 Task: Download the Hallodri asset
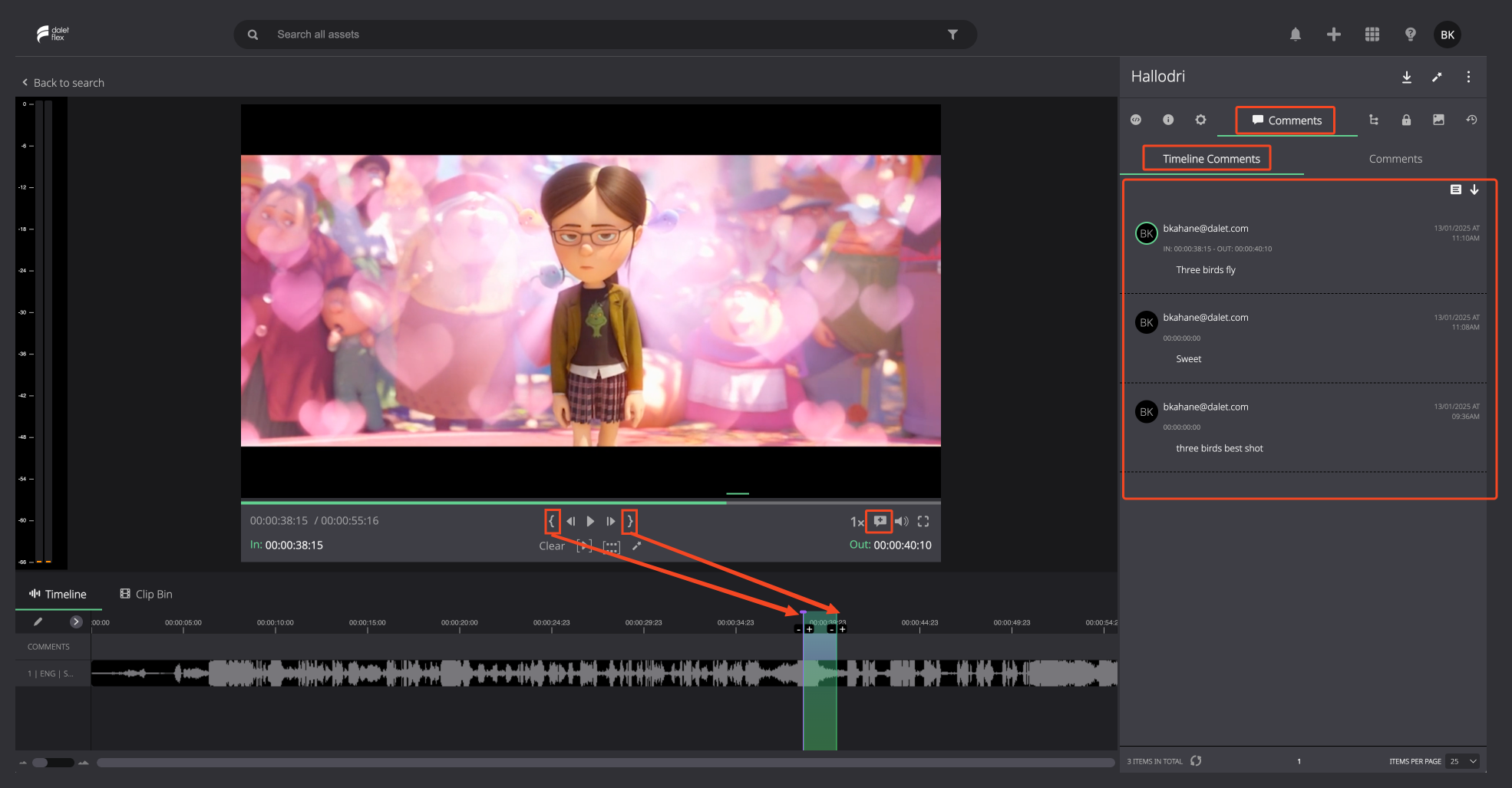coord(1407,77)
